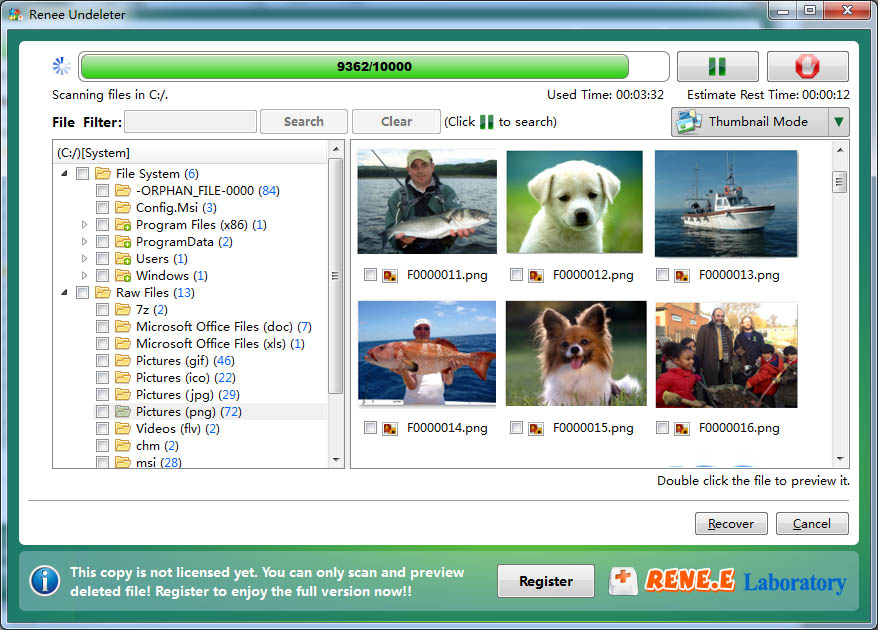Check the Pictures (png) checkbox
The height and width of the screenshot is (630, 878).
click(102, 412)
